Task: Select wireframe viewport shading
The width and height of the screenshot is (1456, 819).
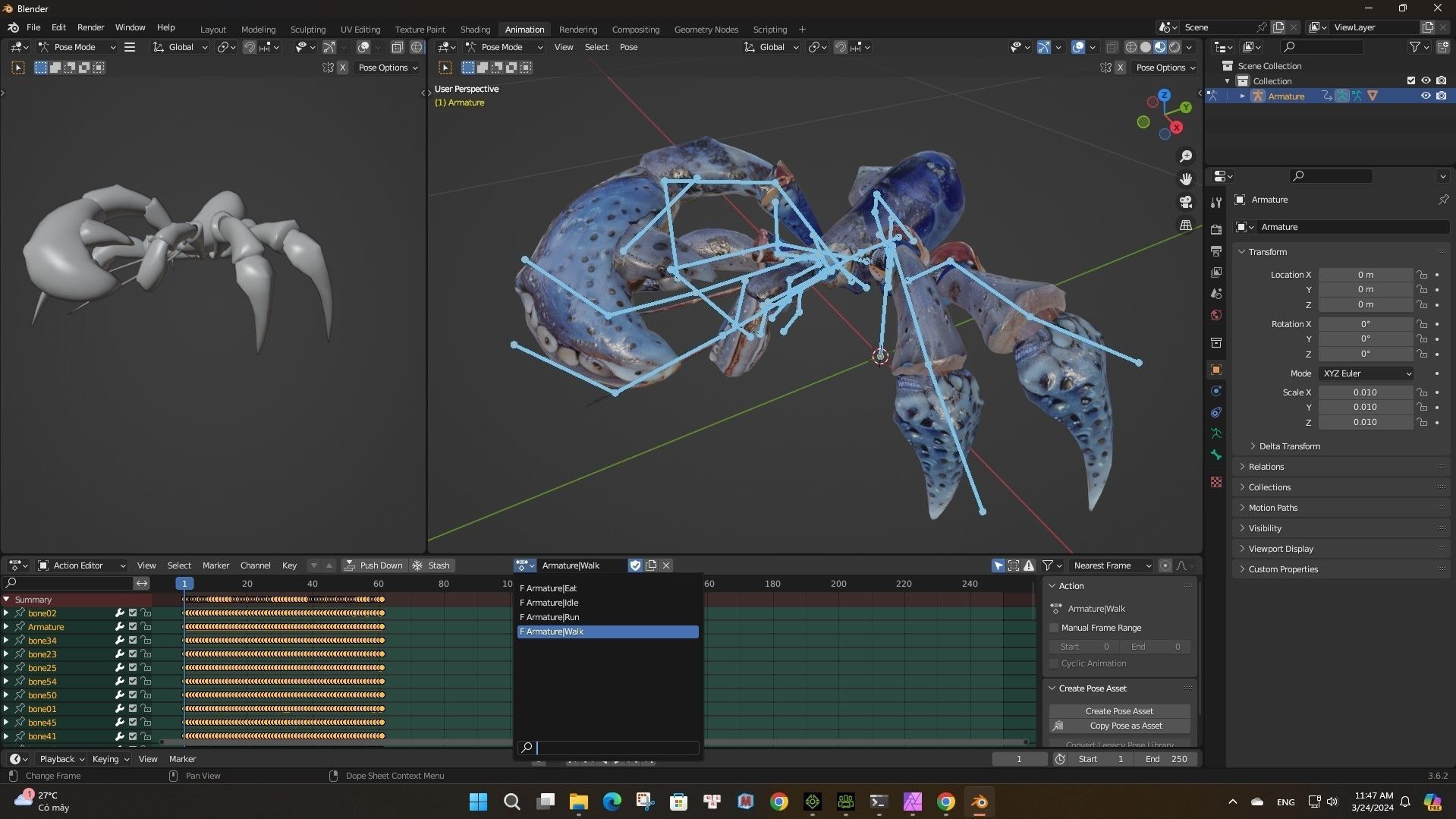Action: 1131,47
